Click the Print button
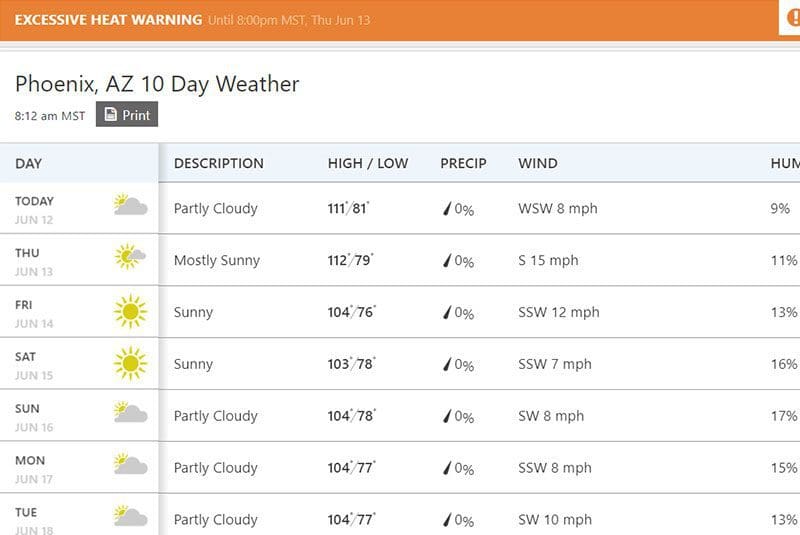 coord(127,114)
